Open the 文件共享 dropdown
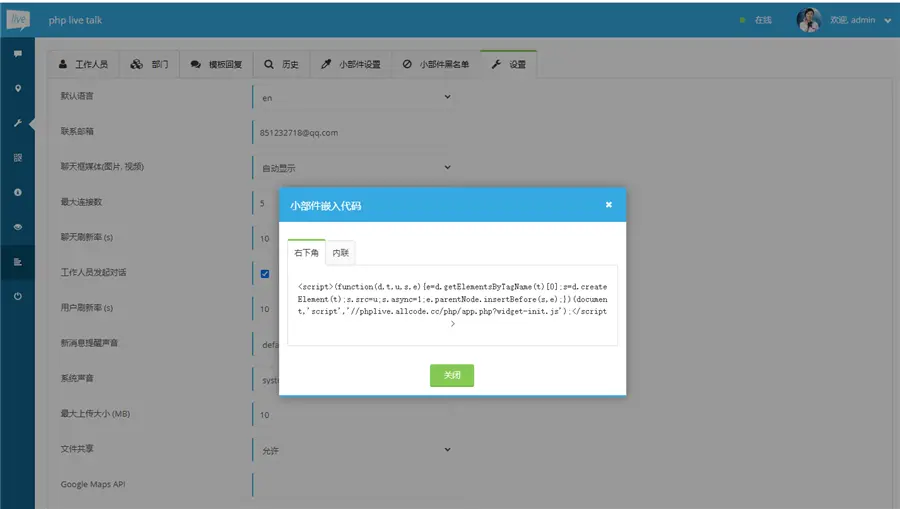 (353, 450)
